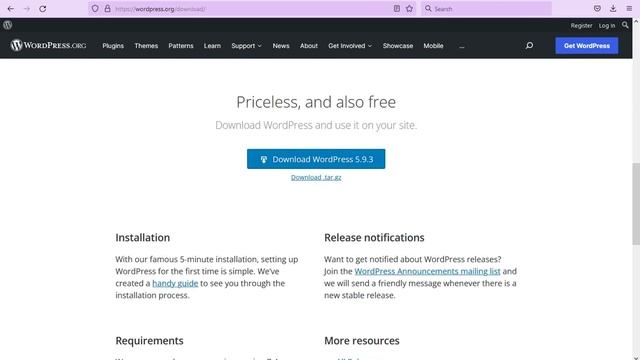The width and height of the screenshot is (640, 360).
Task: Open the Patterns menu item
Action: 181,46
